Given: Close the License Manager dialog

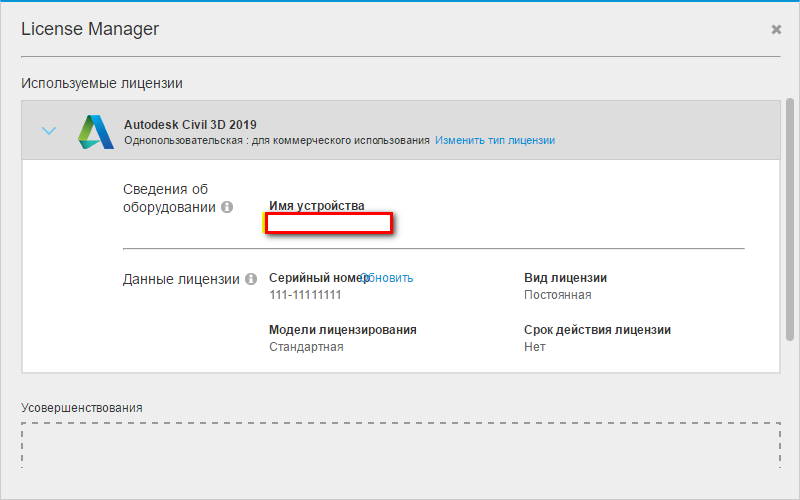Looking at the screenshot, I should (776, 30).
